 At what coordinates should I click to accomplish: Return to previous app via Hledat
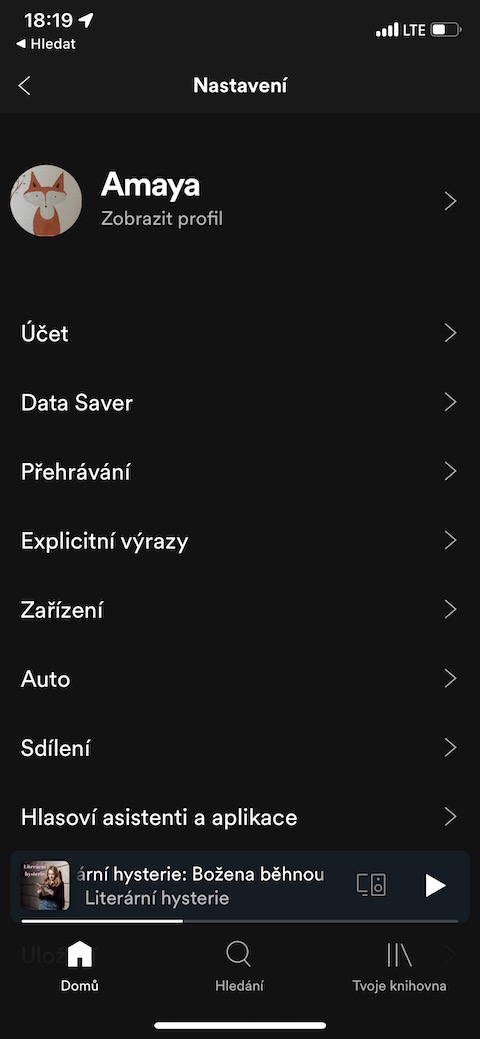[45, 44]
